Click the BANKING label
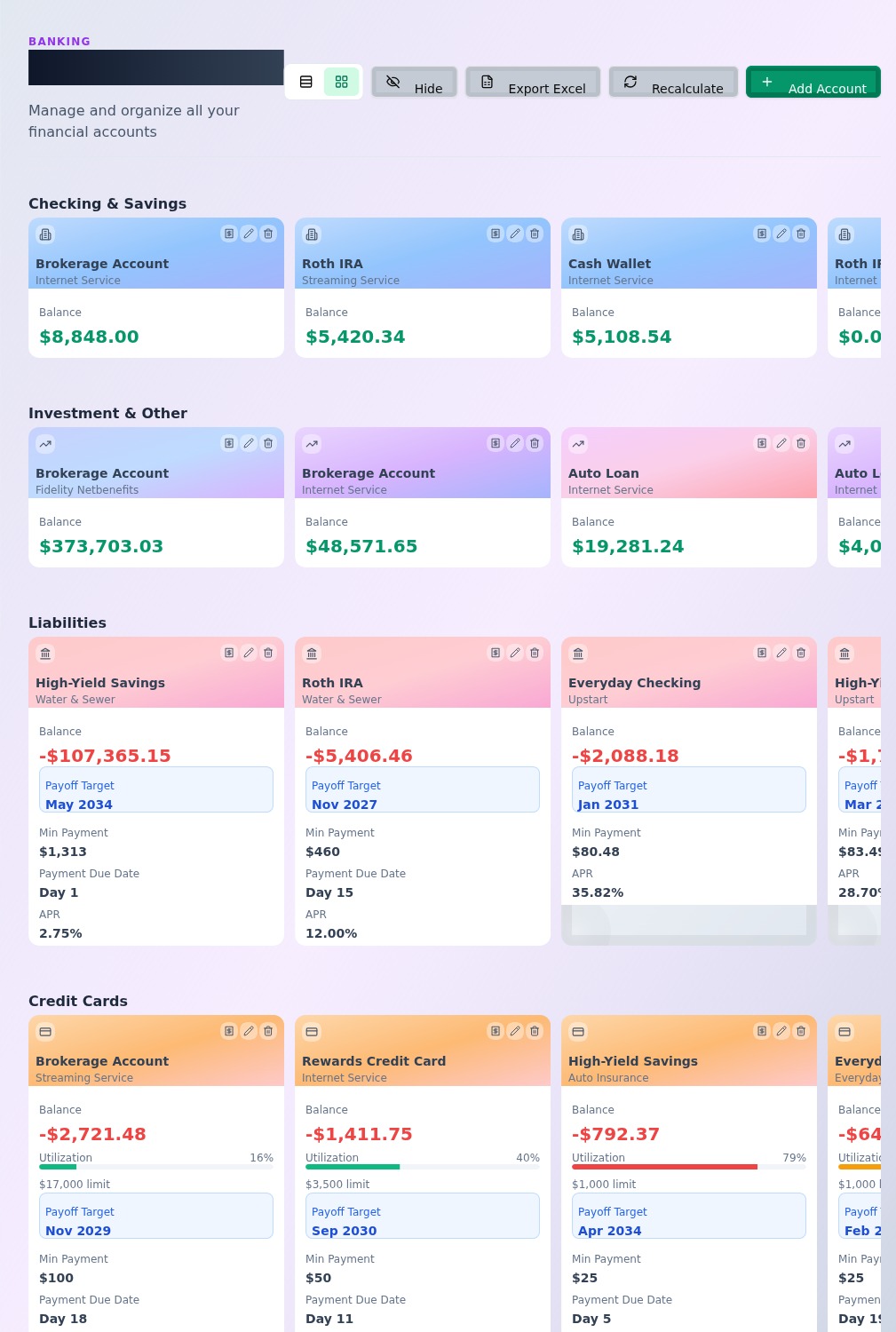Image resolution: width=896 pixels, height=1332 pixels. pyautogui.click(x=59, y=42)
